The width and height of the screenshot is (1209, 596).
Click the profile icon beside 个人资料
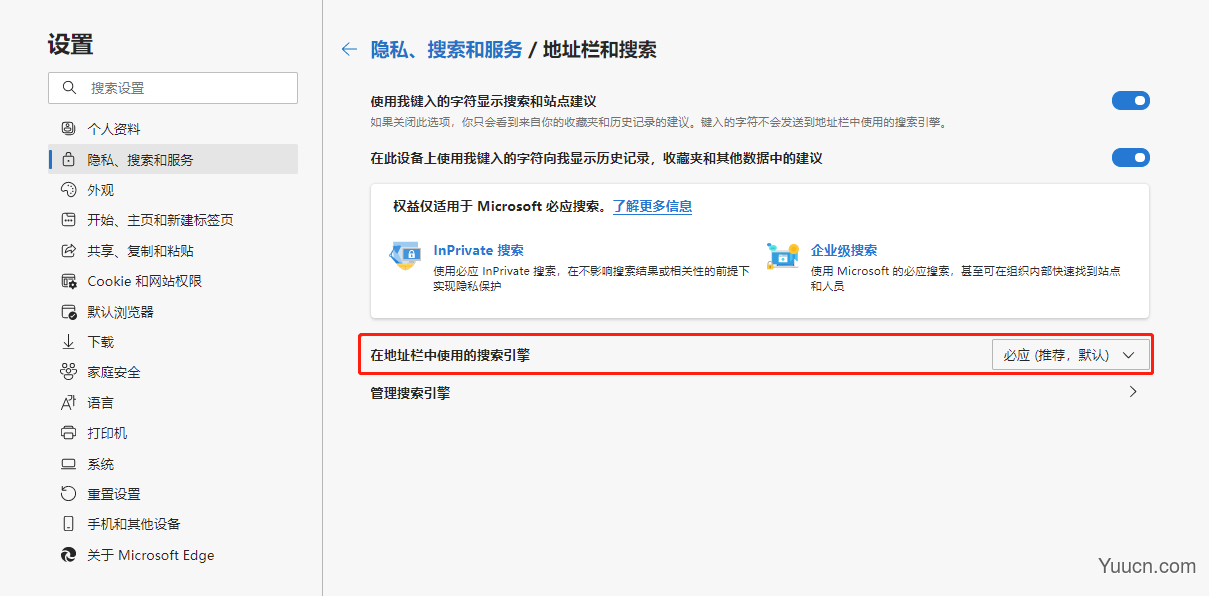click(x=68, y=129)
